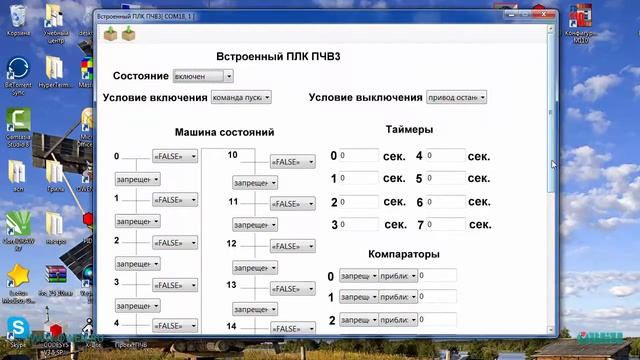The image size is (640, 360).
Task: Click the first box-with-green-arrow toolbar icon
Action: coord(110,34)
